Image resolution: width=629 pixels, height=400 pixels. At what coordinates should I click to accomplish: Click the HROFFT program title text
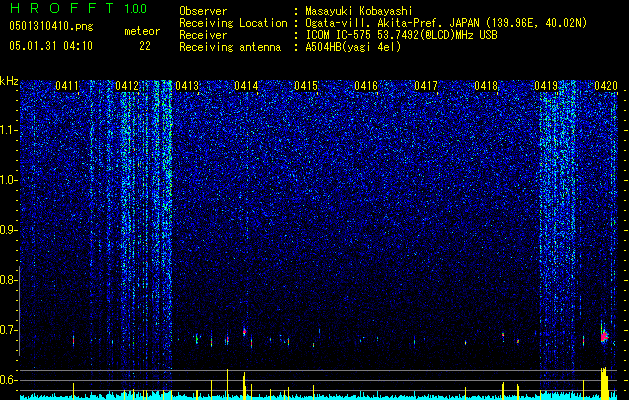pyautogui.click(x=63, y=8)
